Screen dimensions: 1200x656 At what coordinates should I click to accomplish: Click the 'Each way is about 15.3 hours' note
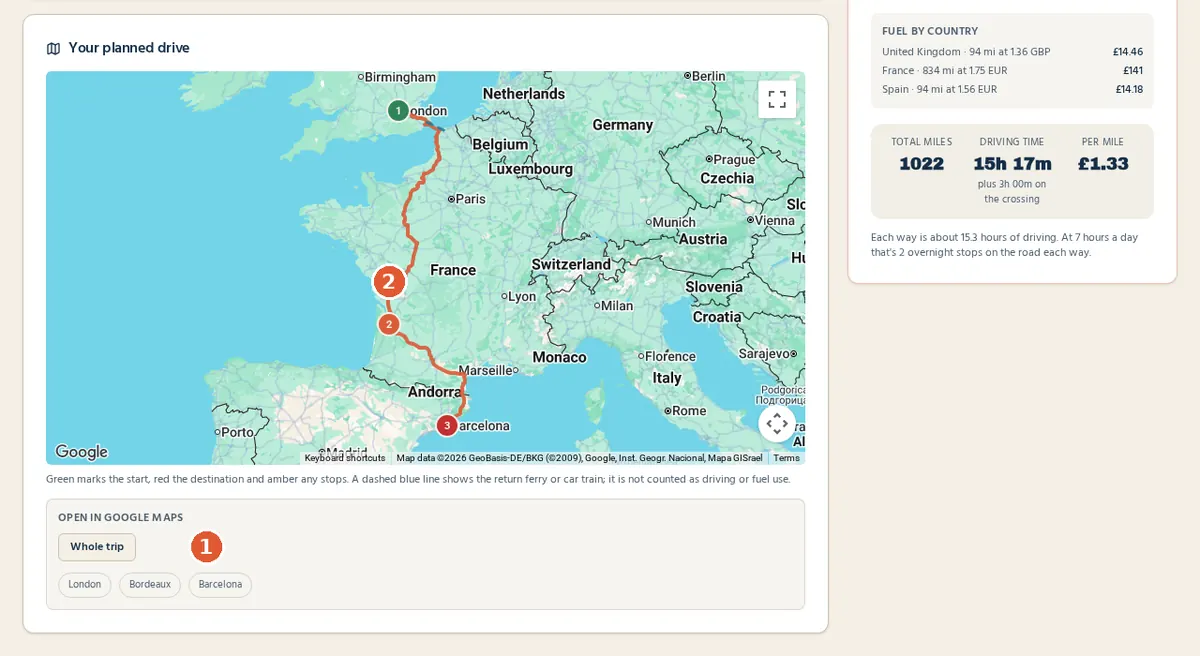(x=1004, y=245)
